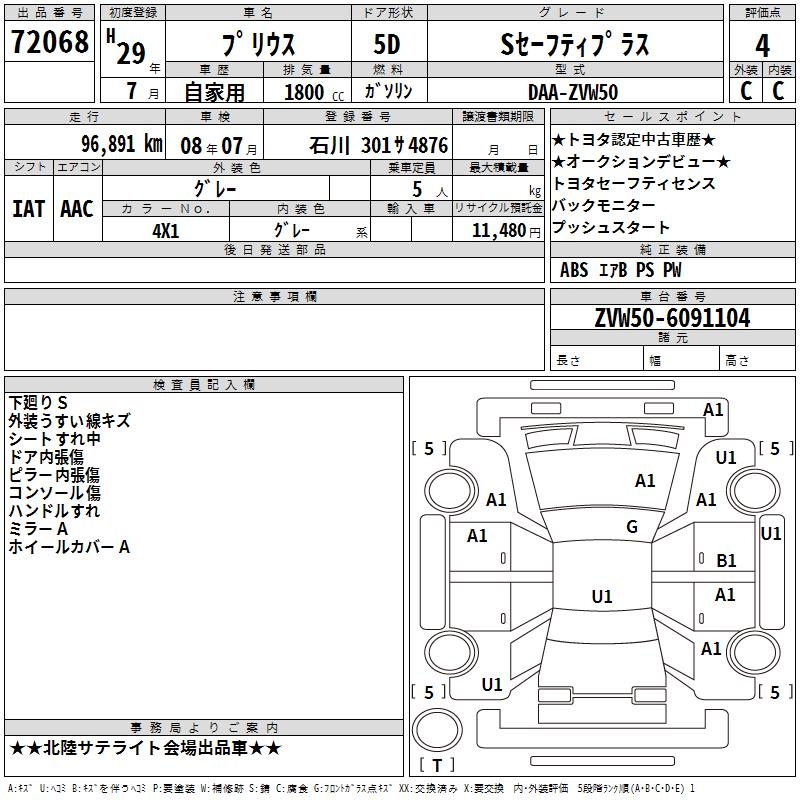Click B1 mark on the right front door
Image resolution: width=800 pixels, height=800 pixels.
click(x=726, y=561)
